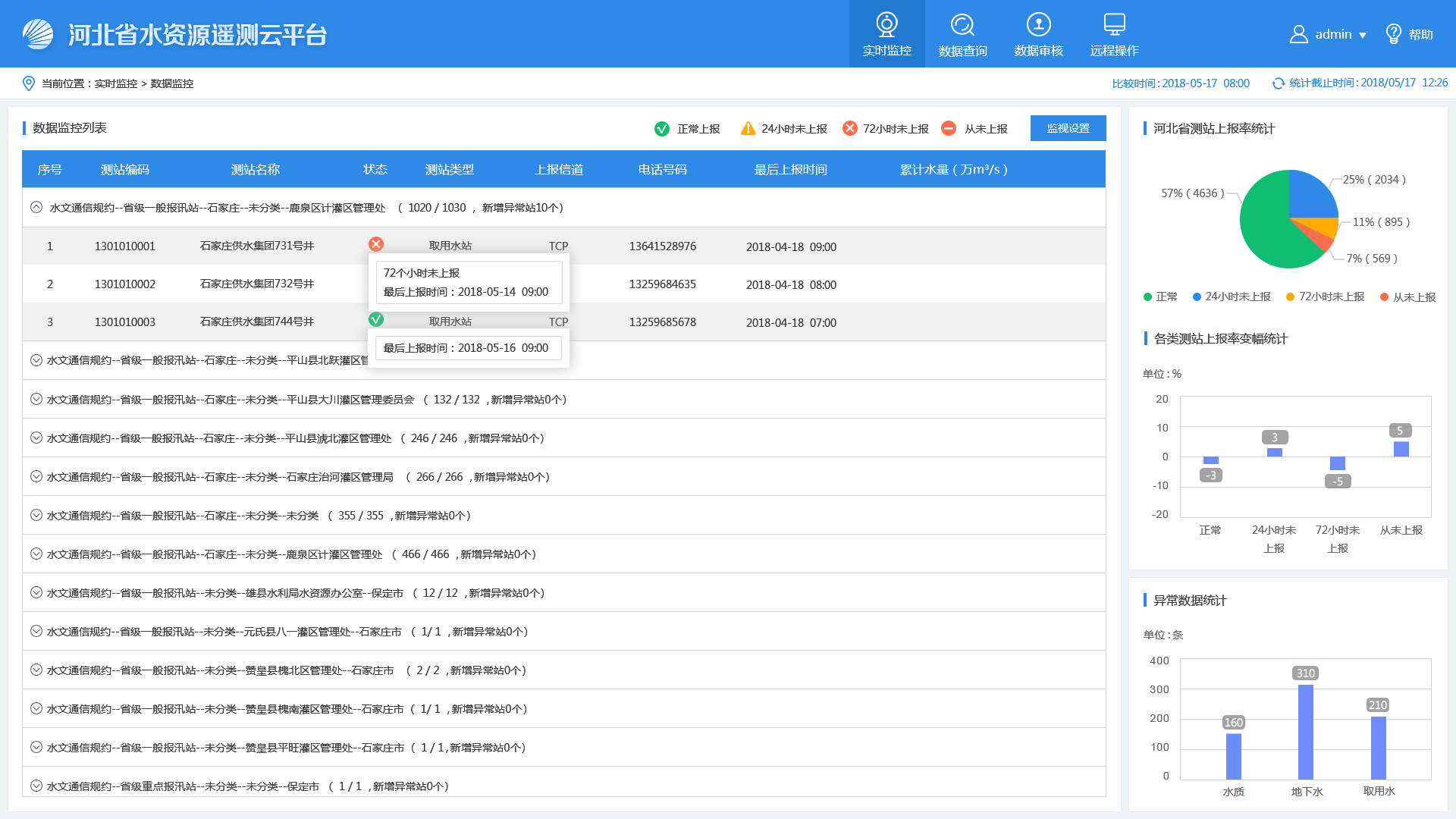Go to 远程操作 tab

(x=1114, y=34)
